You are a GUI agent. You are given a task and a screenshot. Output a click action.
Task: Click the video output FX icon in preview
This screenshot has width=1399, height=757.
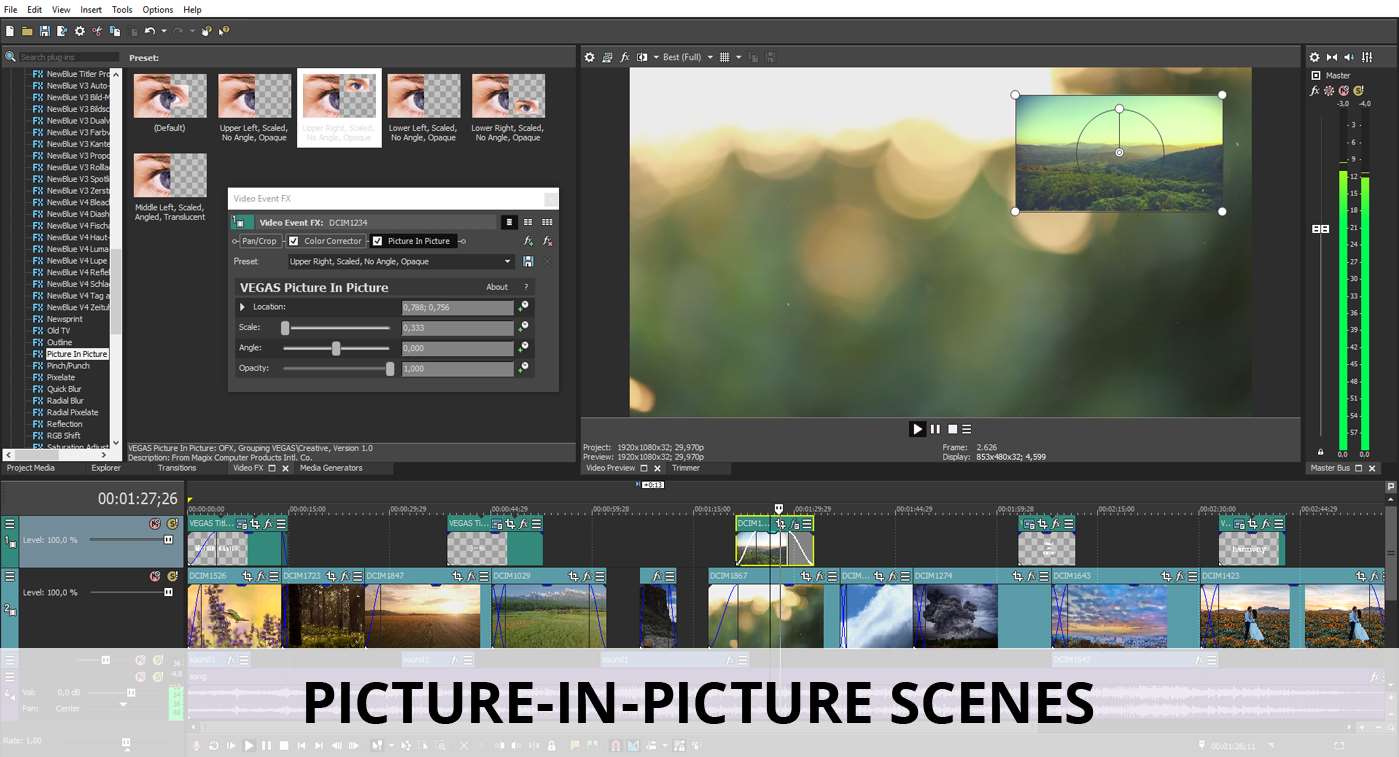click(x=625, y=57)
